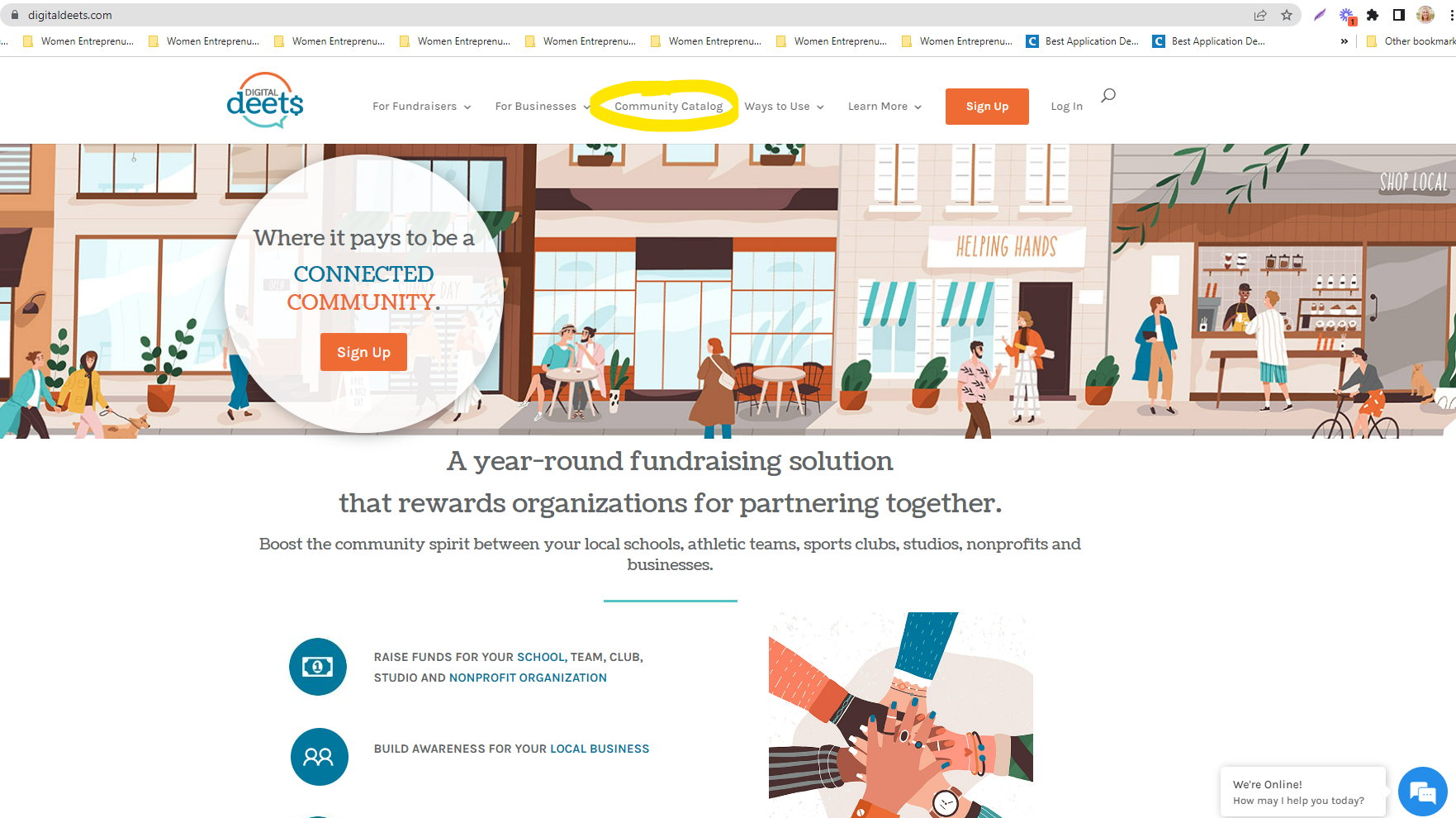
Task: Show hidden bookmarks via double chevron
Action: pyautogui.click(x=1345, y=41)
